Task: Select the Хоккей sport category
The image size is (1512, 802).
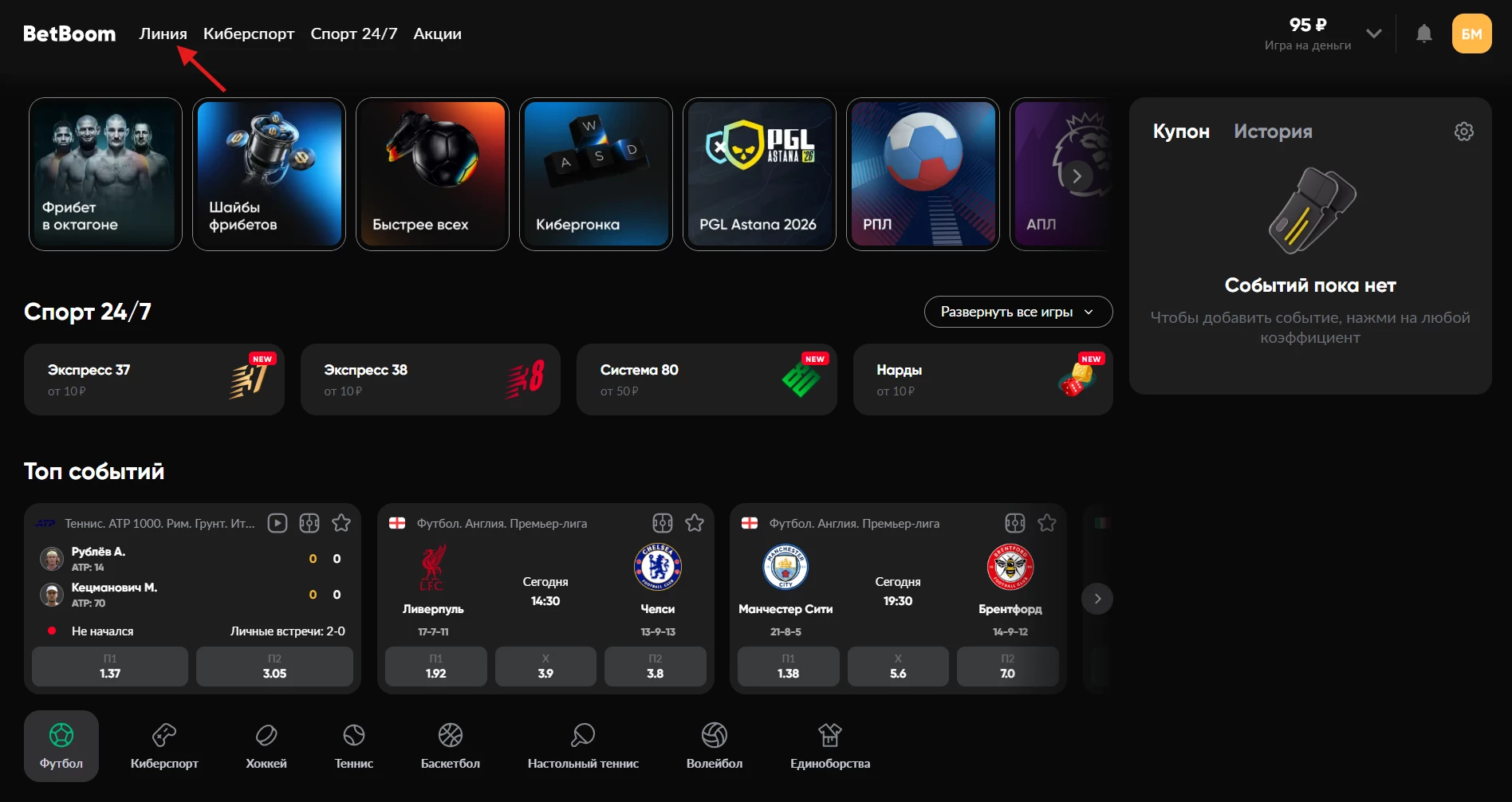Action: click(x=266, y=746)
